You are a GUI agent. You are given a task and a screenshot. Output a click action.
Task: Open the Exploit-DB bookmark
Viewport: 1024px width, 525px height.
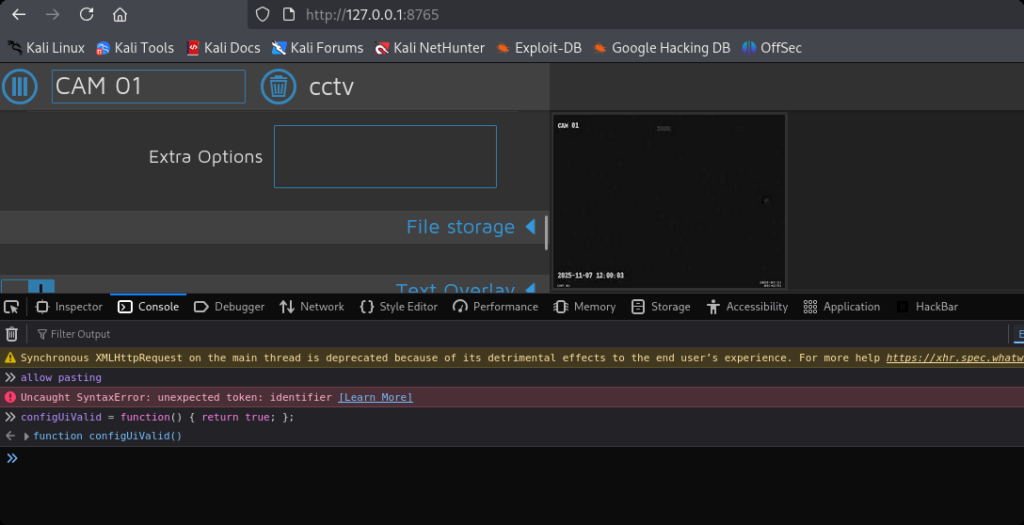pos(539,48)
